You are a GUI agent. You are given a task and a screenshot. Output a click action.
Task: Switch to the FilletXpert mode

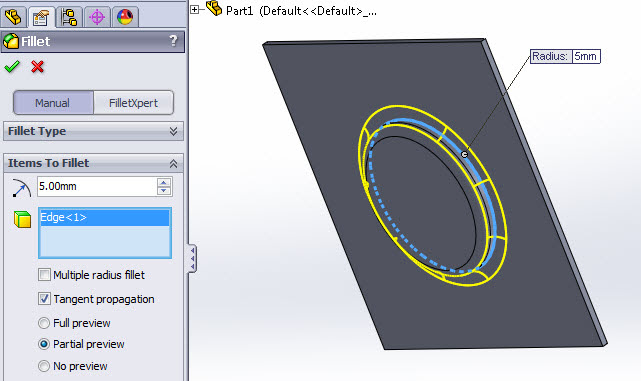click(133, 103)
